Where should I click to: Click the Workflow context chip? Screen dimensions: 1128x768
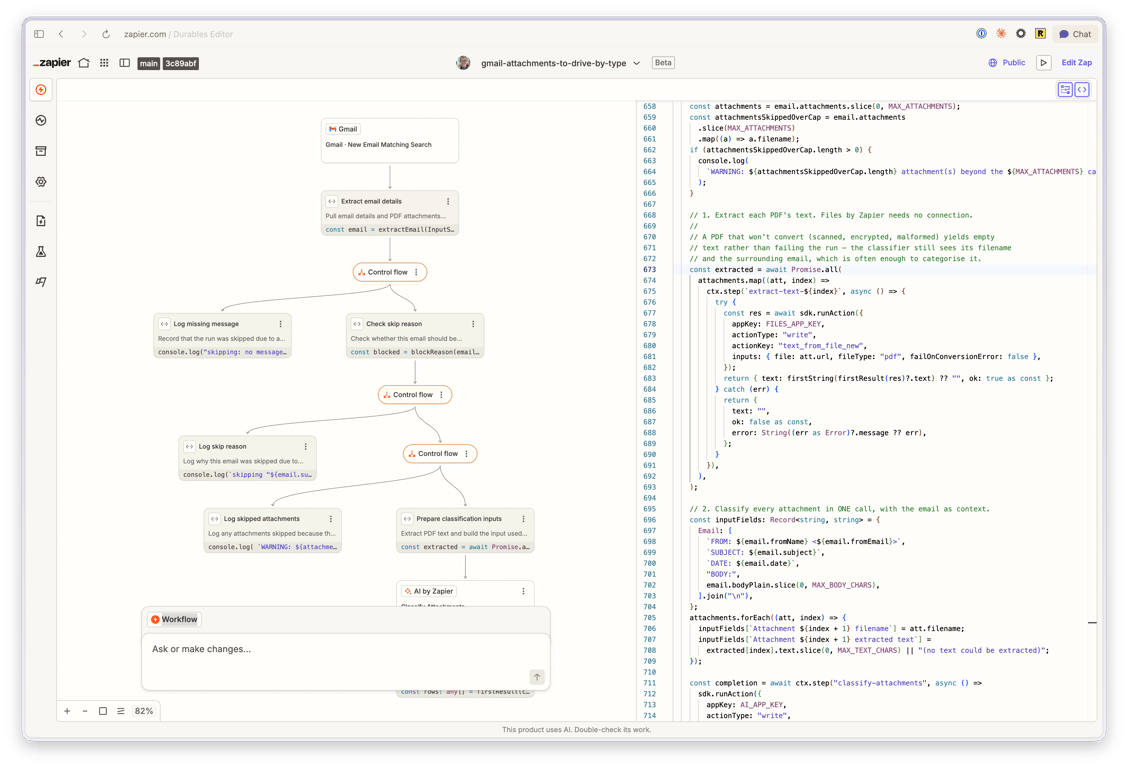click(173, 619)
